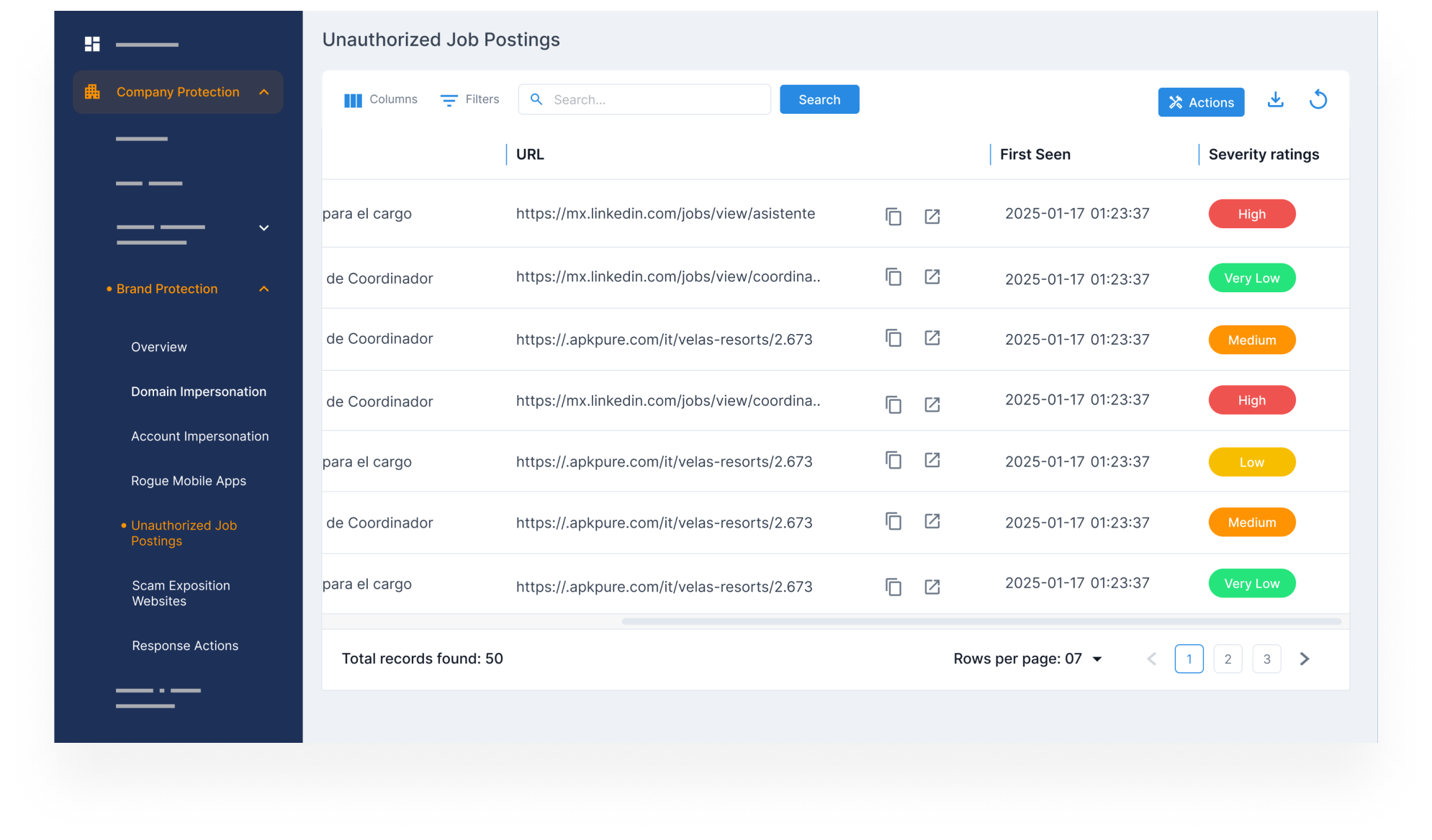1432x840 pixels.
Task: Open link in the Low severity row
Action: point(932,460)
